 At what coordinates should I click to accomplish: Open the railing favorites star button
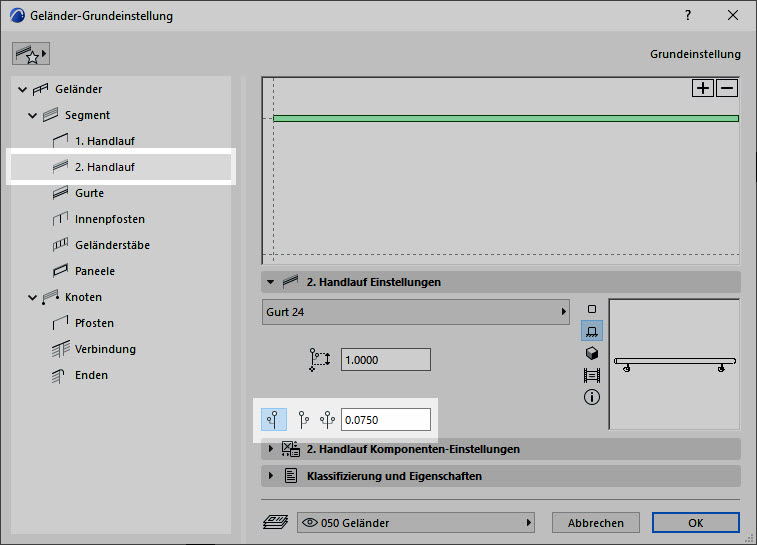[x=31, y=54]
